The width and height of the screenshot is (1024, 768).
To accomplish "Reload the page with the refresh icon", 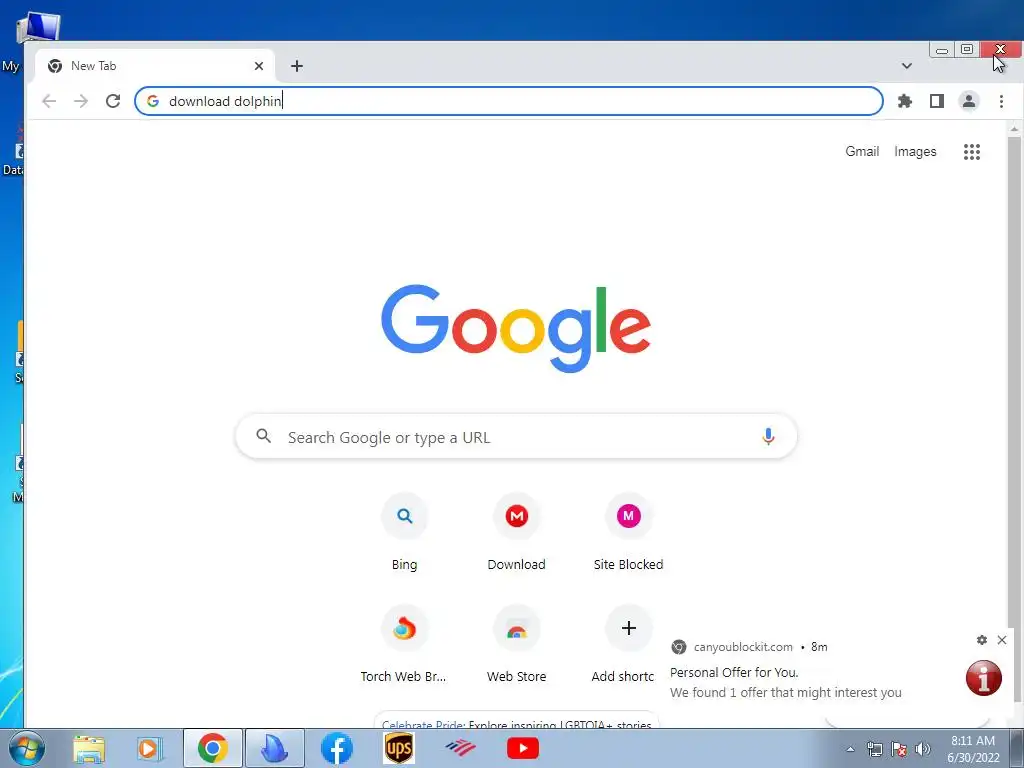I will tap(113, 101).
